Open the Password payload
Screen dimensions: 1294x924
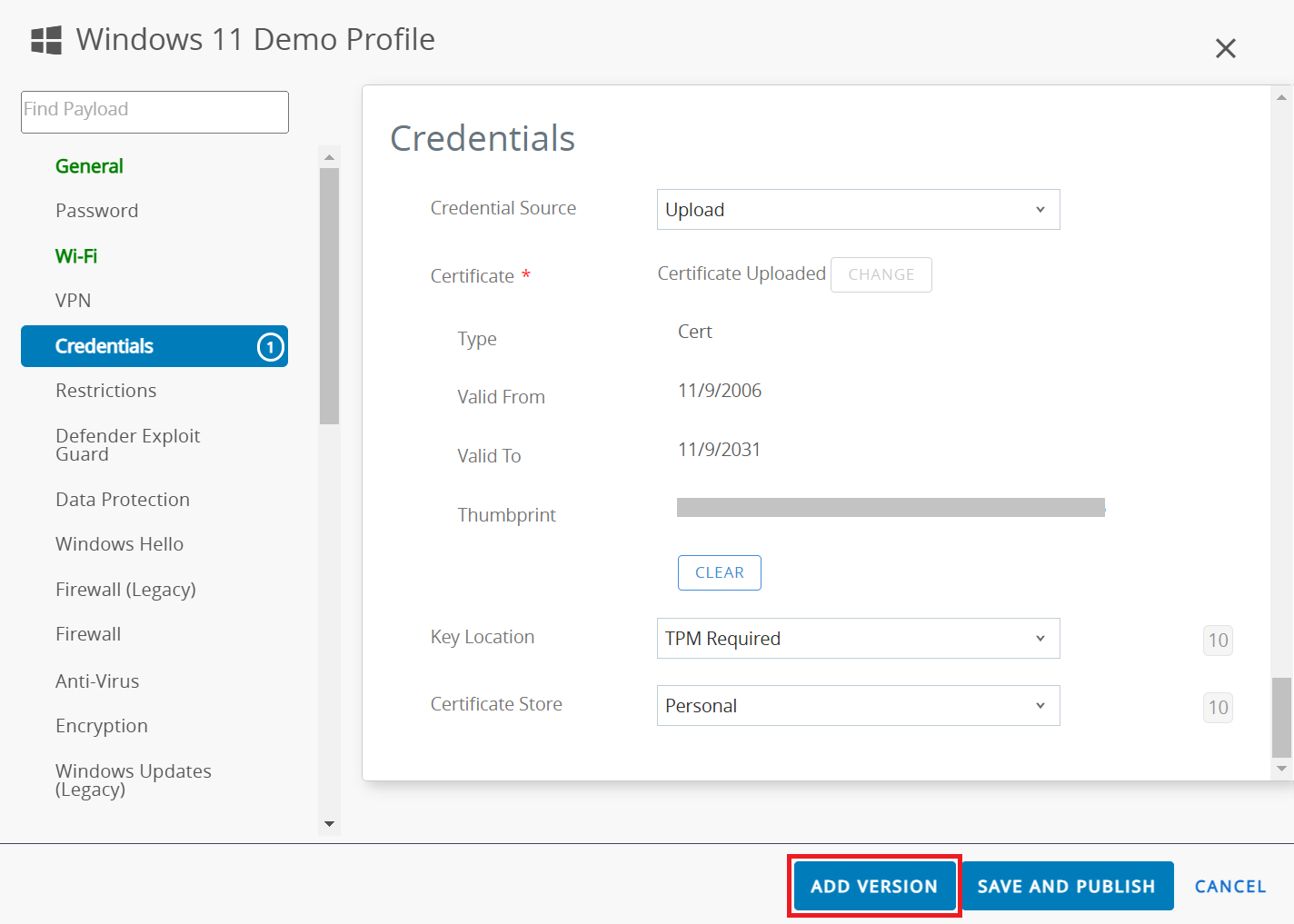tap(97, 211)
